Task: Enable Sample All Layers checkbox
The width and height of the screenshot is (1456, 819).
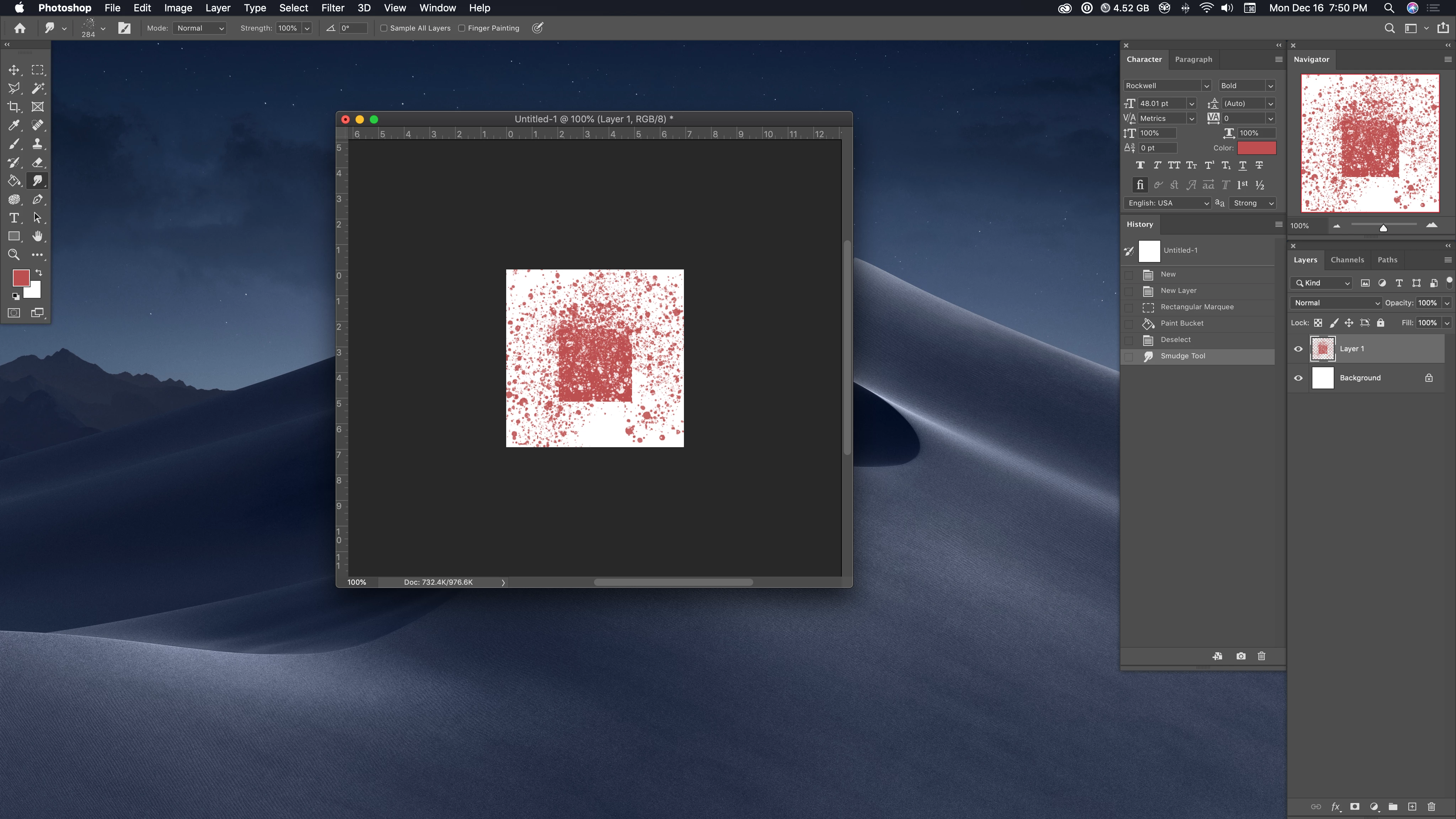Action: (x=384, y=28)
